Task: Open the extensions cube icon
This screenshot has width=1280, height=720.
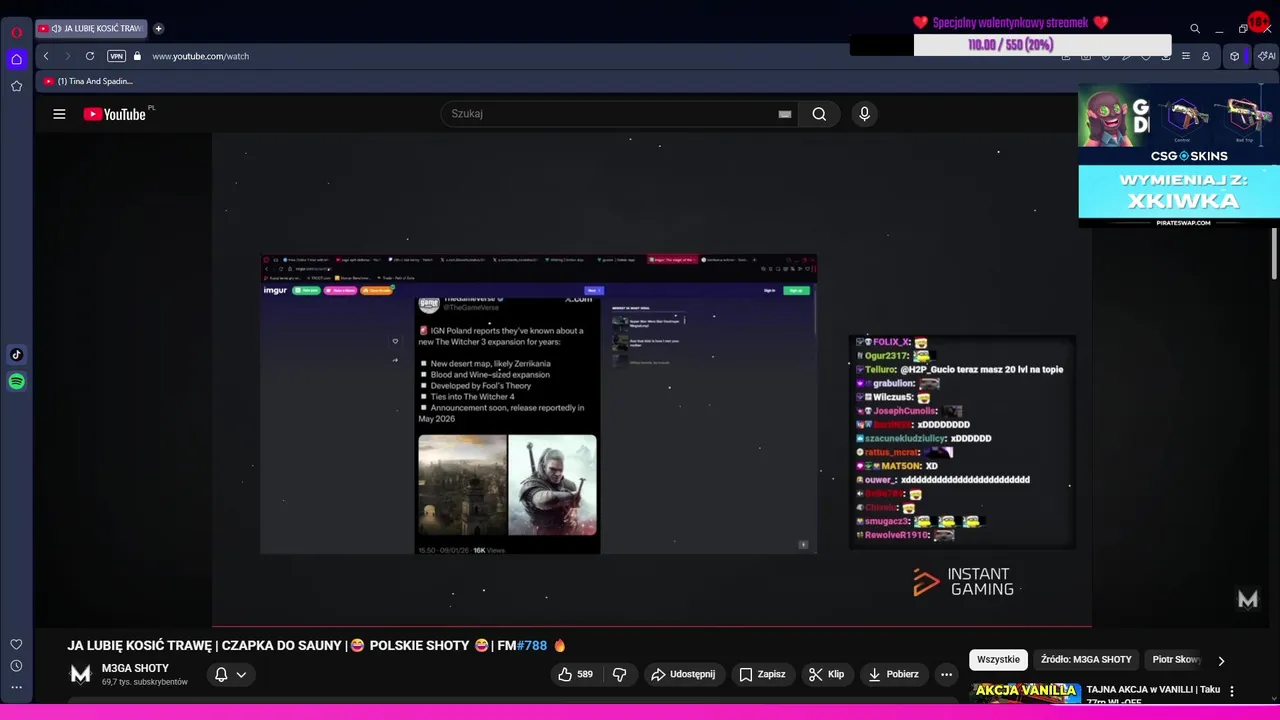Action: (x=1234, y=56)
